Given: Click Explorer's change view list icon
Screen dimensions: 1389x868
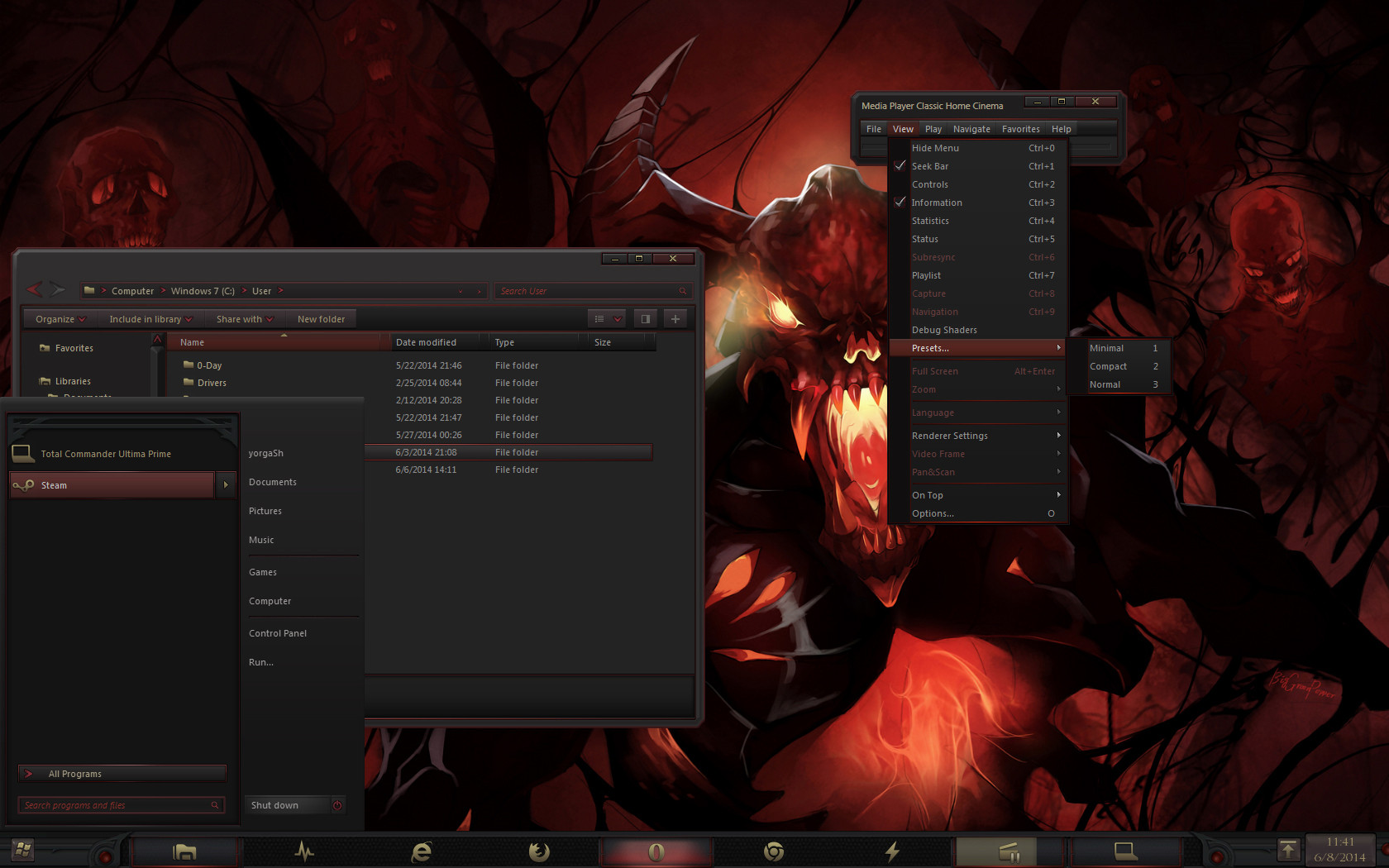Looking at the screenshot, I should (x=599, y=319).
